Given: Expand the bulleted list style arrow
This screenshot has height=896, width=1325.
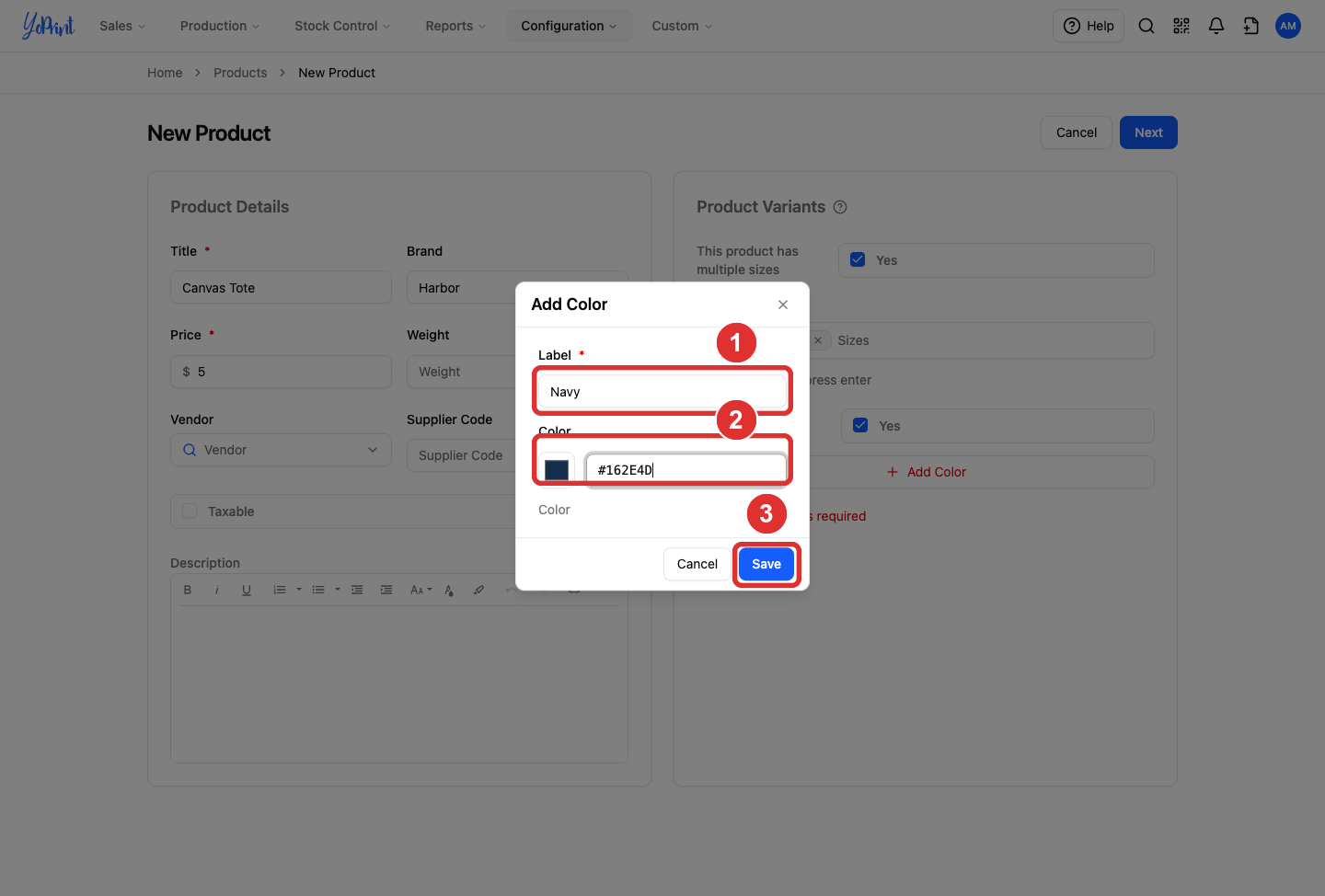Looking at the screenshot, I should point(338,590).
